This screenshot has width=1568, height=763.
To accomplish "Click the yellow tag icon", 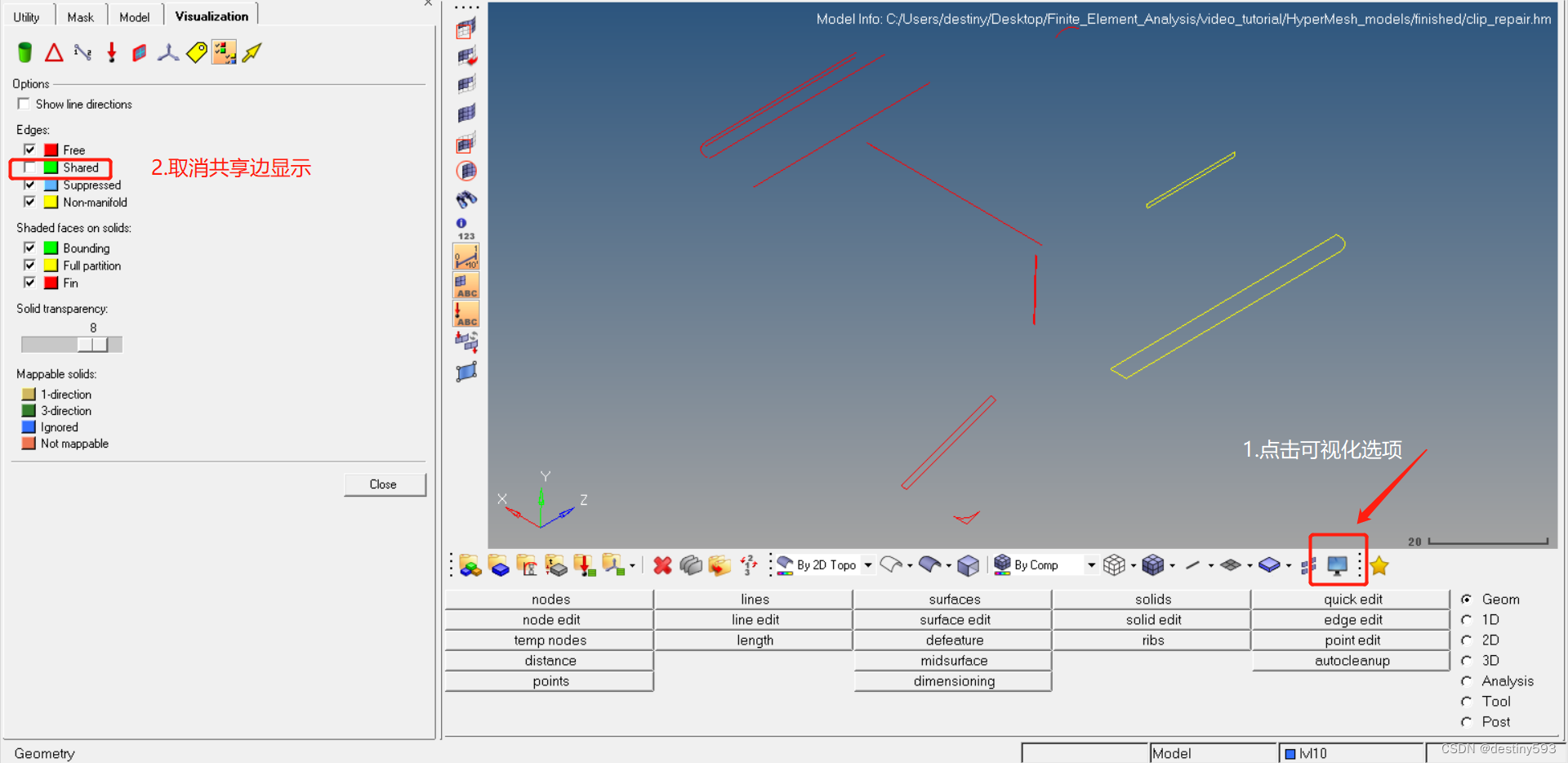I will click(196, 53).
